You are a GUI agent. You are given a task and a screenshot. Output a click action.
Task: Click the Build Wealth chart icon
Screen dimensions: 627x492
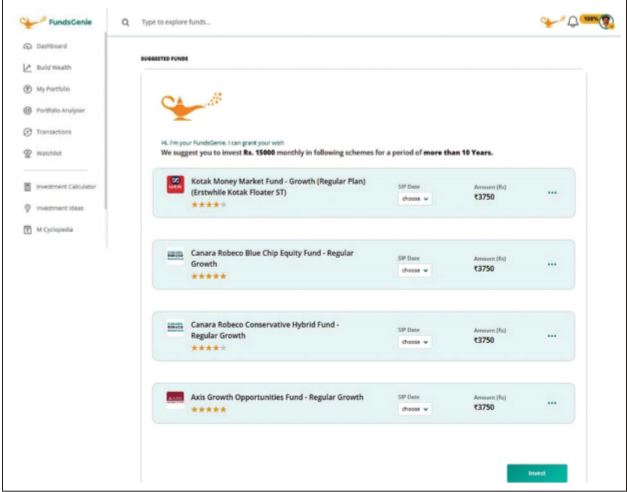[27, 68]
